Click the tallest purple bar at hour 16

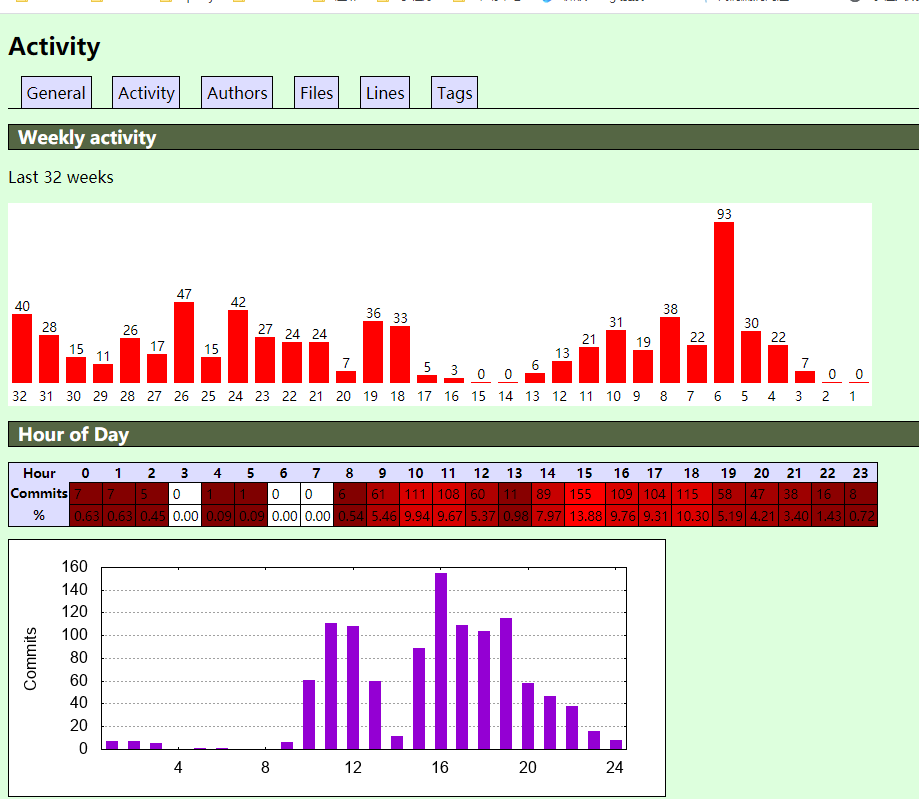pos(441,661)
